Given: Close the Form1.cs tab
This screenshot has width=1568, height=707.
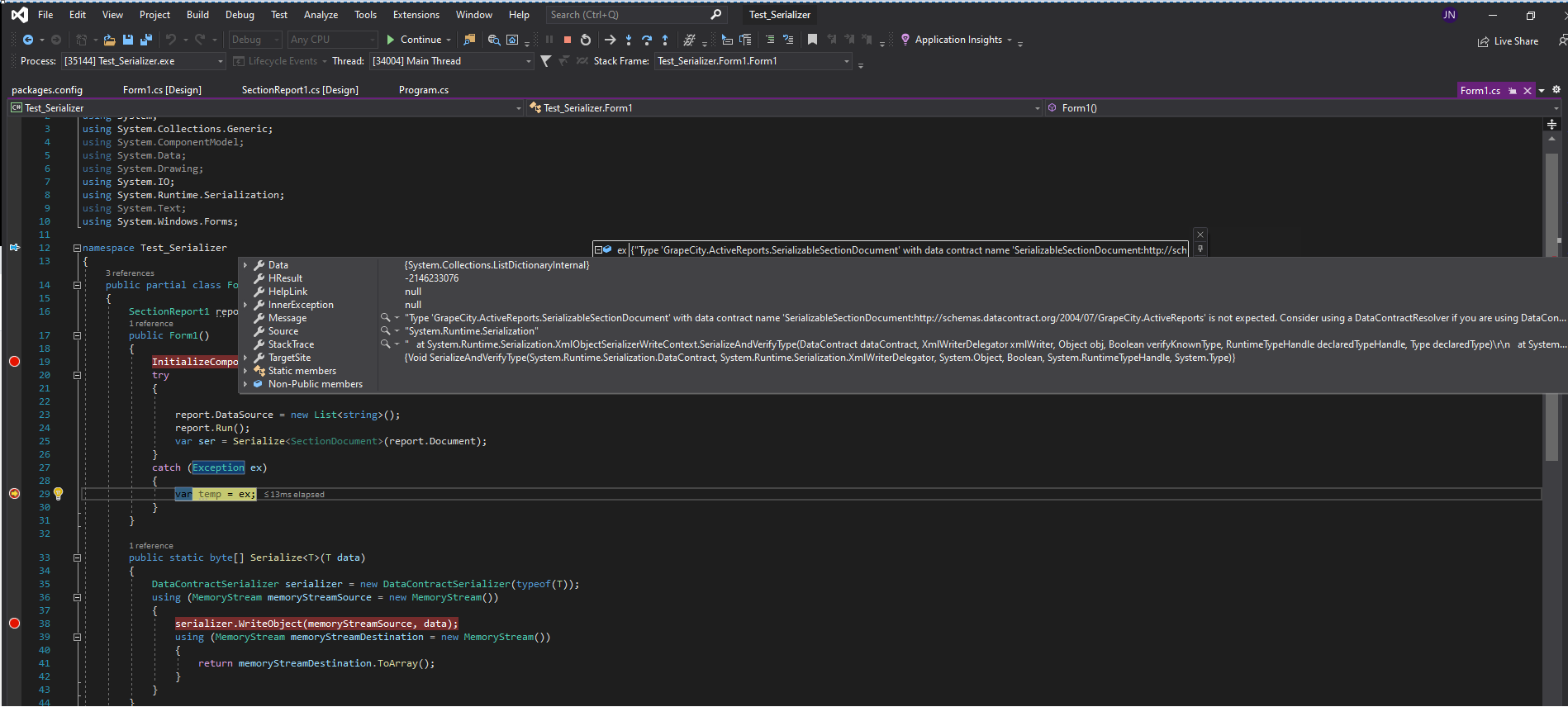Looking at the screenshot, I should pyautogui.click(x=1528, y=91).
